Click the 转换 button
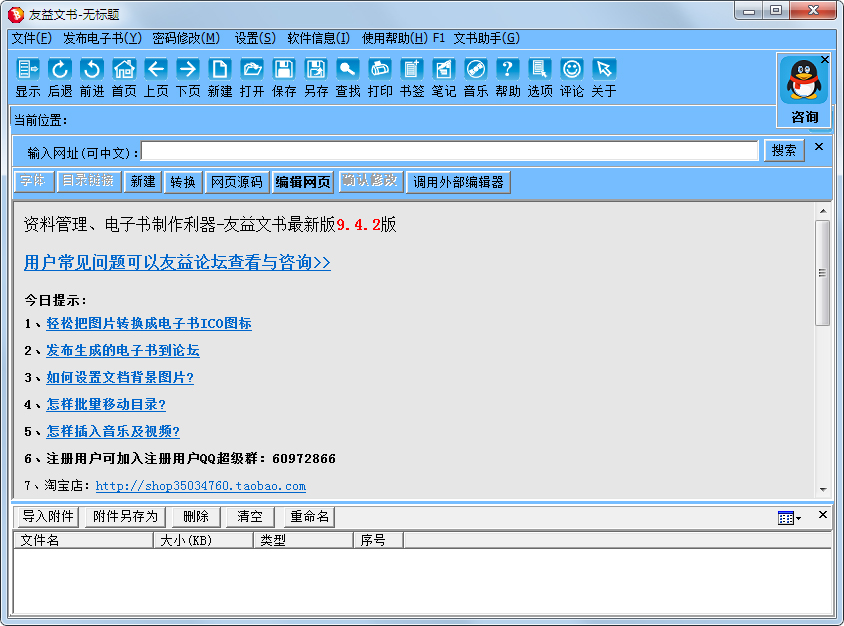This screenshot has height=626, width=844. [x=183, y=182]
